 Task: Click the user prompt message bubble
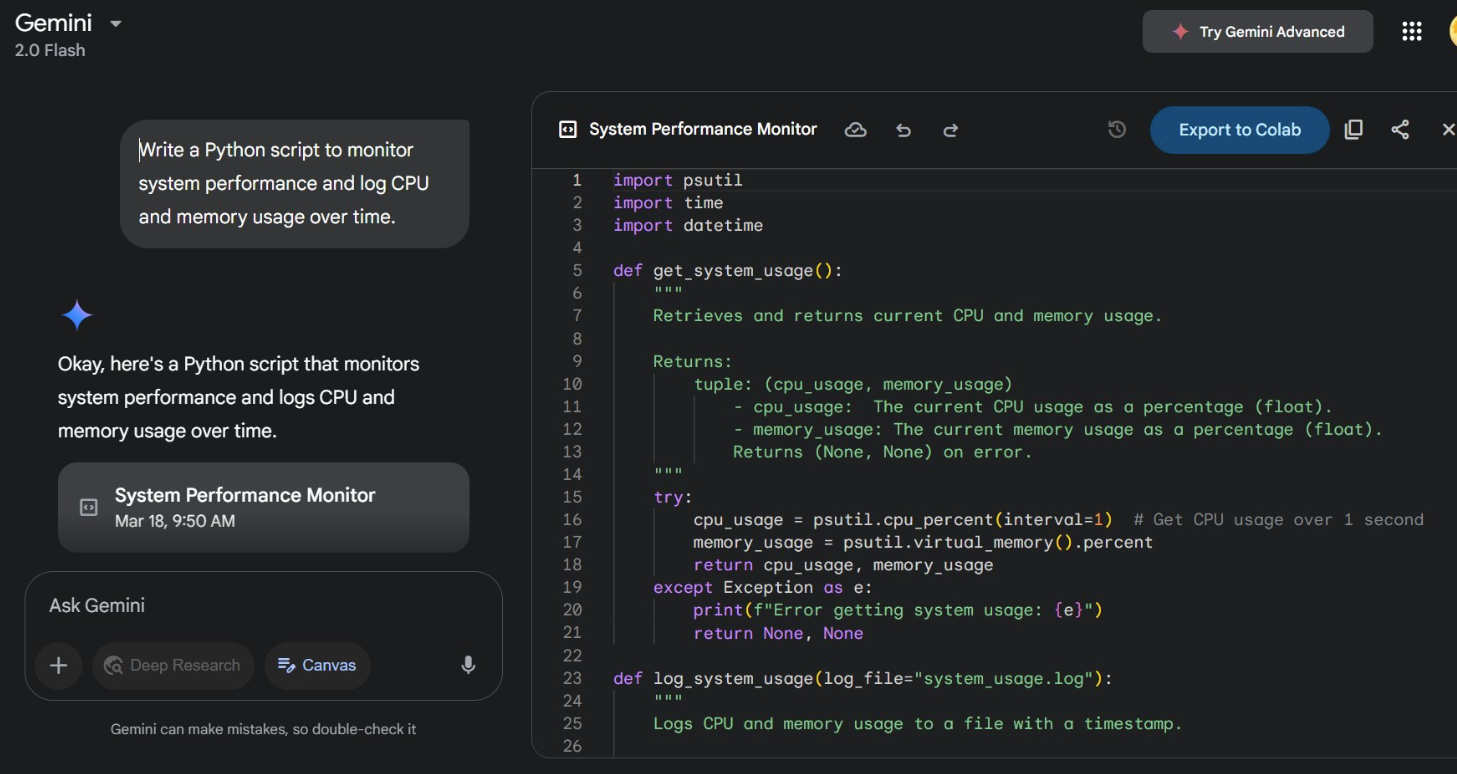pos(295,184)
